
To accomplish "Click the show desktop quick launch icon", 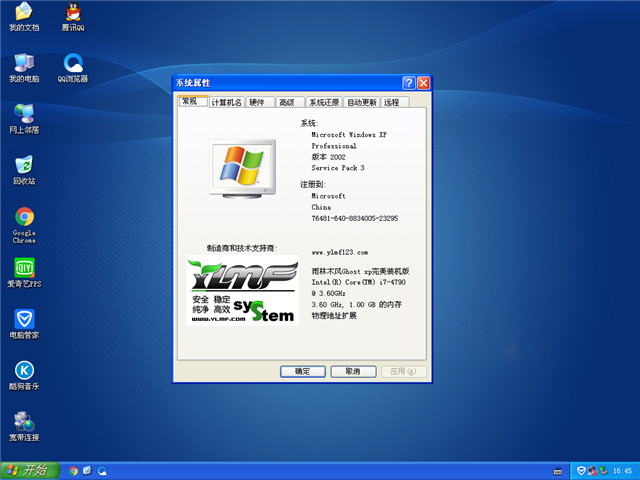I will [x=87, y=471].
